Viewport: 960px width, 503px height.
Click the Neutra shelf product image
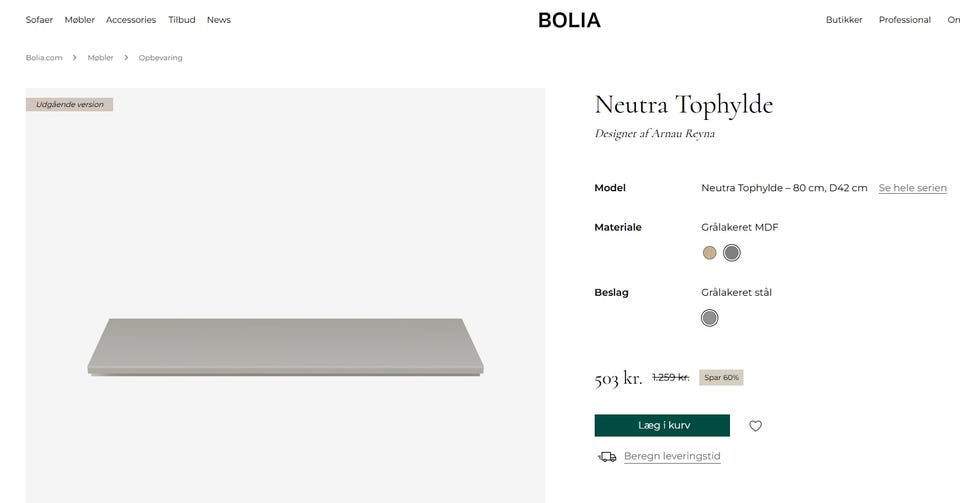pyautogui.click(x=285, y=346)
